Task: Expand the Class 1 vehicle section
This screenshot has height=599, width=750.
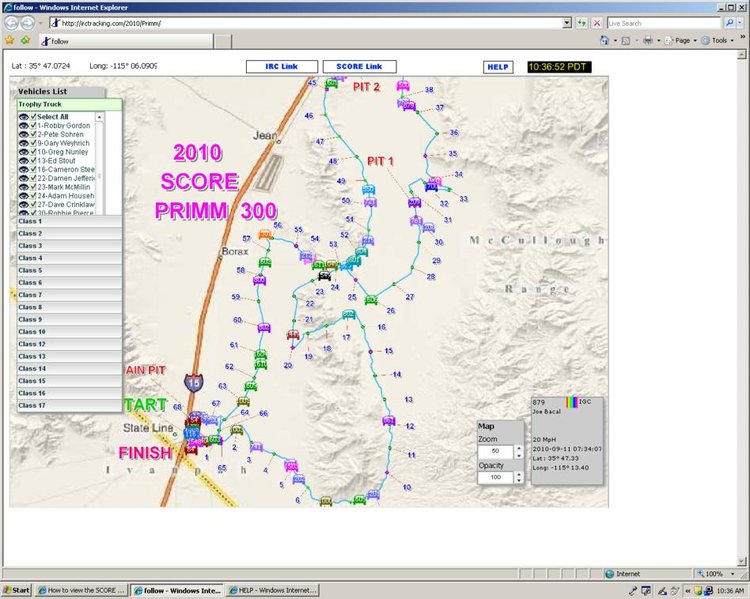Action: tap(69, 222)
